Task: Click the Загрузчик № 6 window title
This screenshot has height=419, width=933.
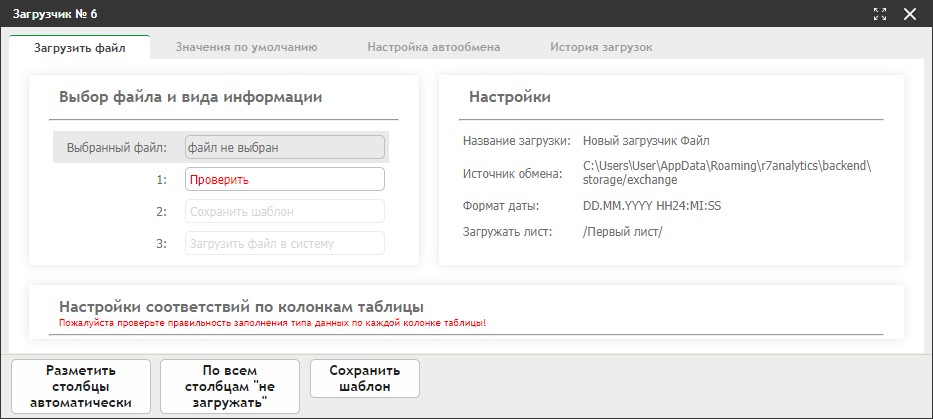Action: [55, 14]
